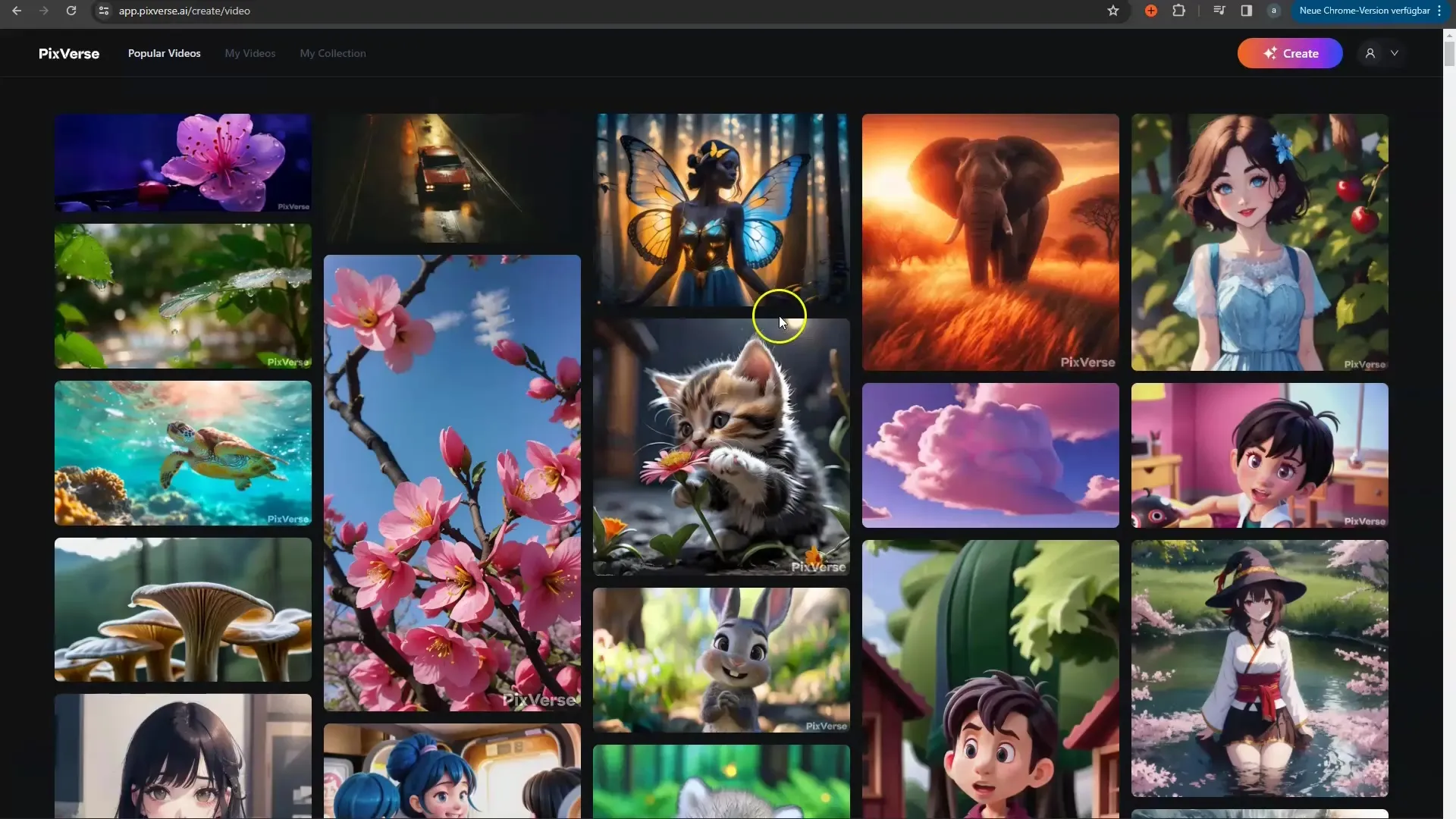
Task: Open Popular Videos tab
Action: coord(164,53)
